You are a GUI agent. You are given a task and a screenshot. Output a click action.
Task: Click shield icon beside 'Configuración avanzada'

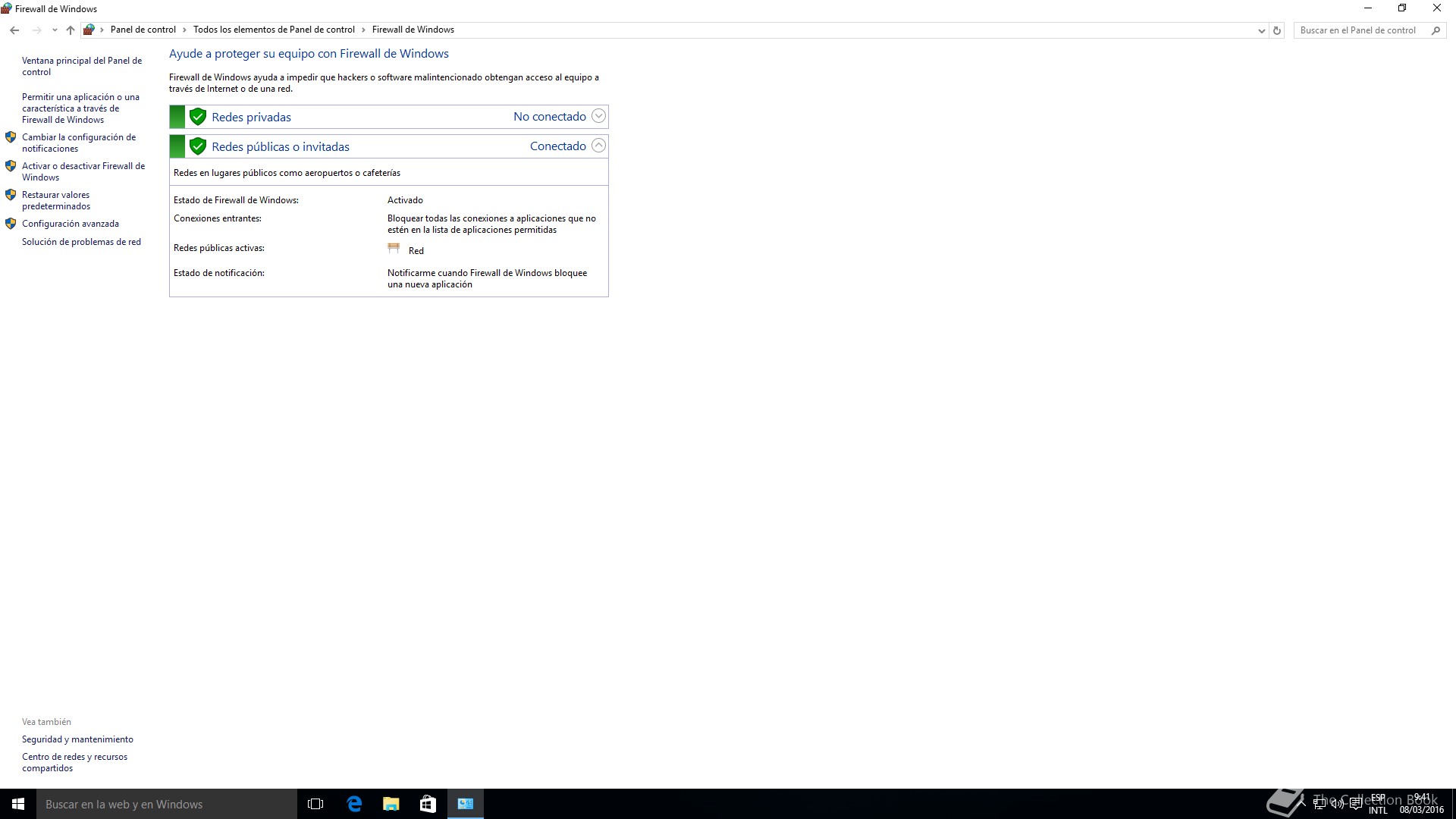click(x=11, y=224)
